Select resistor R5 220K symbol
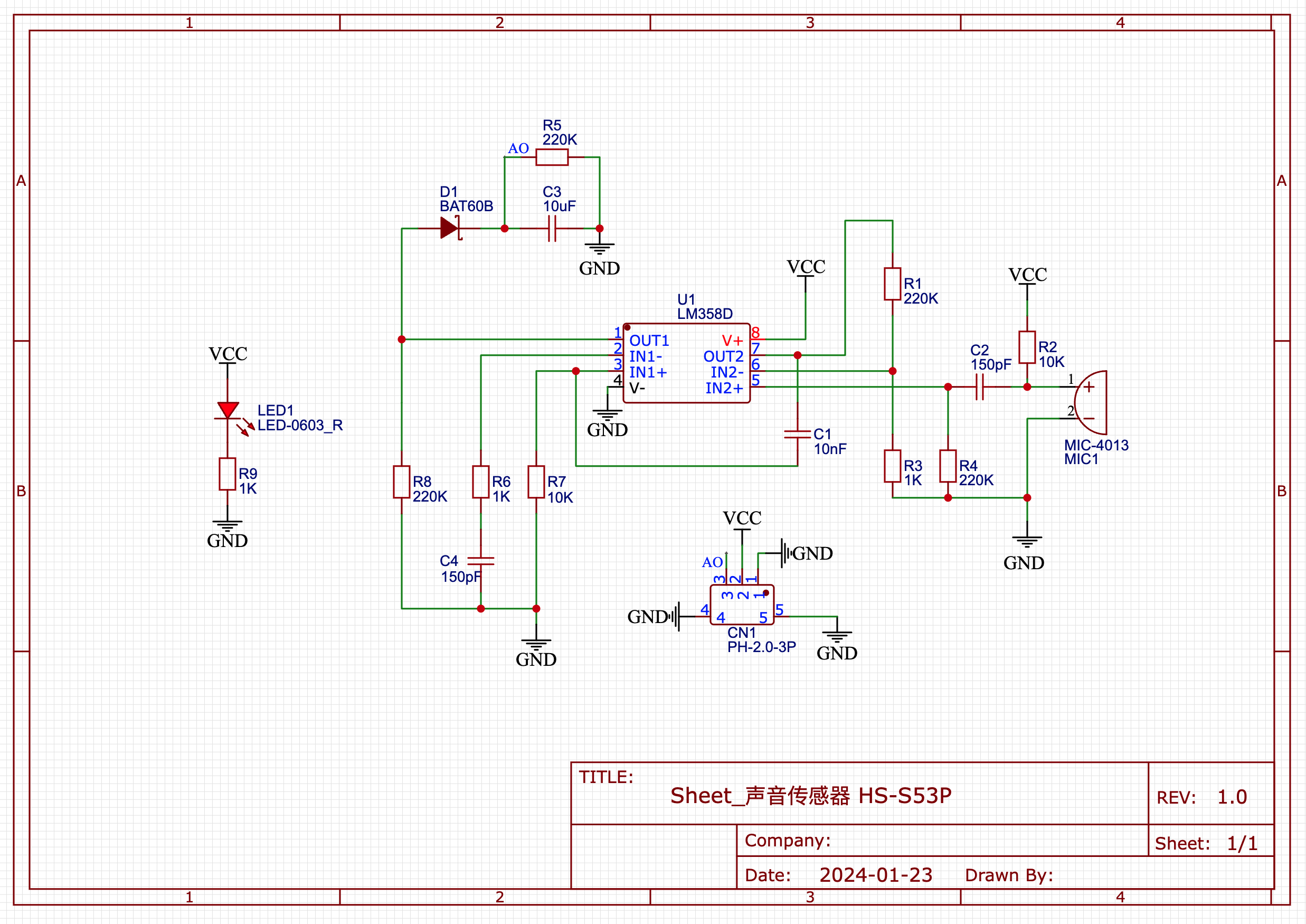This screenshot has height=924, width=1306. coord(552,157)
